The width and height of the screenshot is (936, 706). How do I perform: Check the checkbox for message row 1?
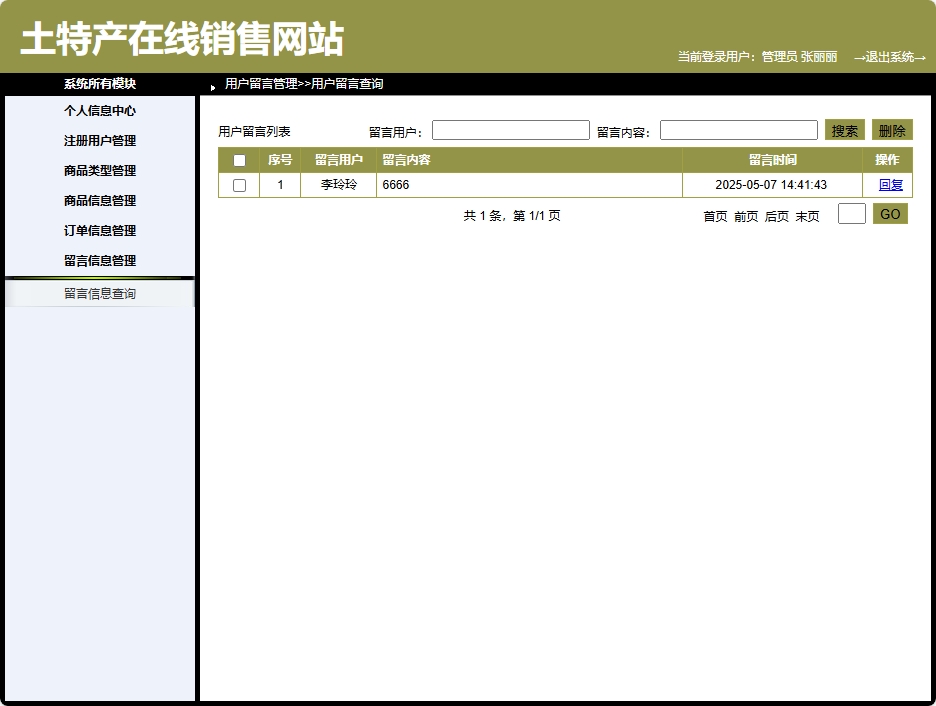[239, 184]
